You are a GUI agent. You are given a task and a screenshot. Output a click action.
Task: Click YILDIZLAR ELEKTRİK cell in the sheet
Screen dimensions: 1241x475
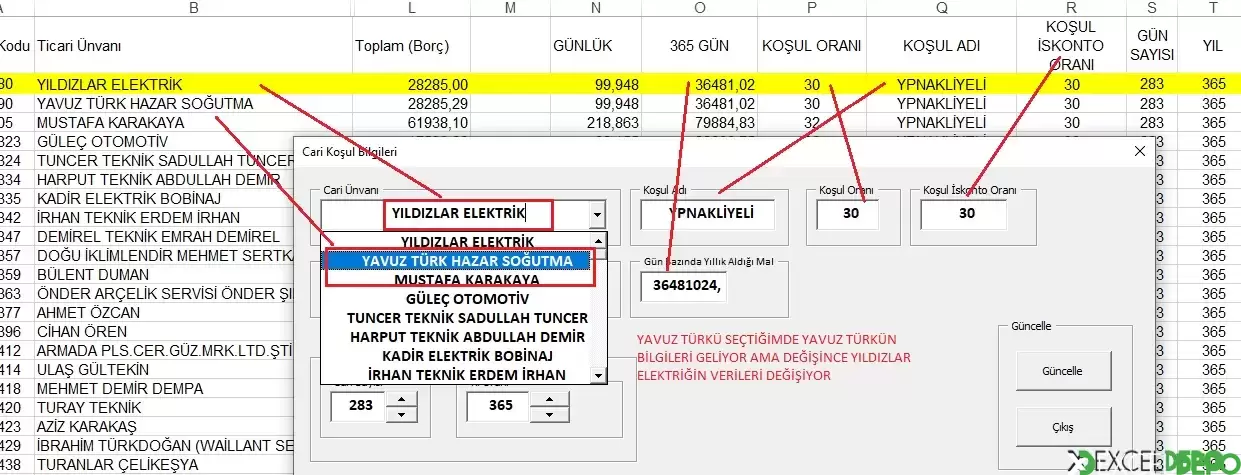pos(192,84)
